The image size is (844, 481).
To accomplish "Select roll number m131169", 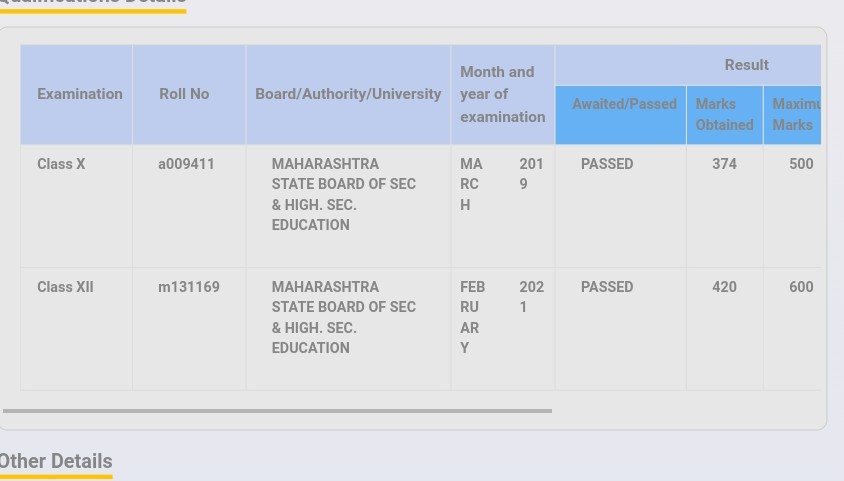I will tap(189, 287).
